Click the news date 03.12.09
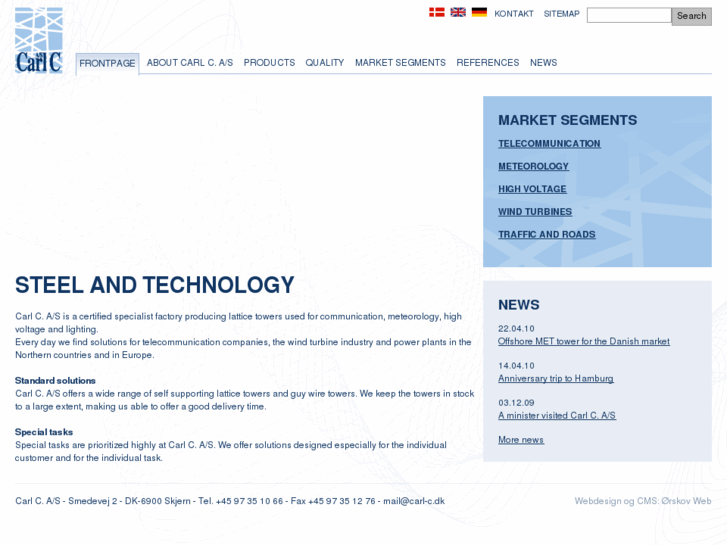 [x=516, y=403]
